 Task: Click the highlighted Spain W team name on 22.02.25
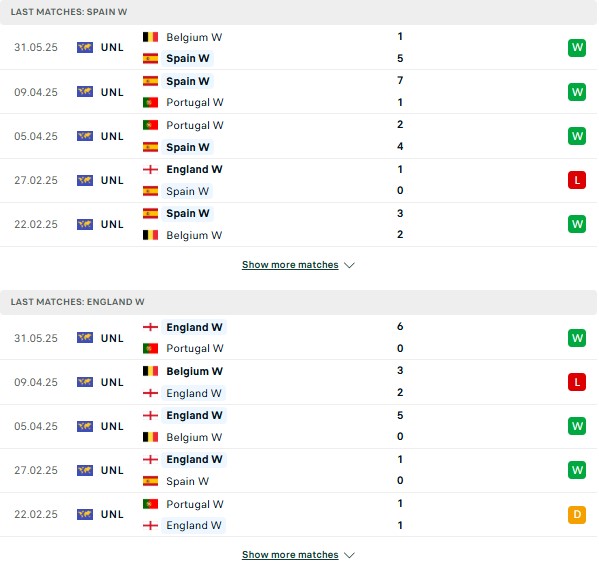[x=188, y=213]
